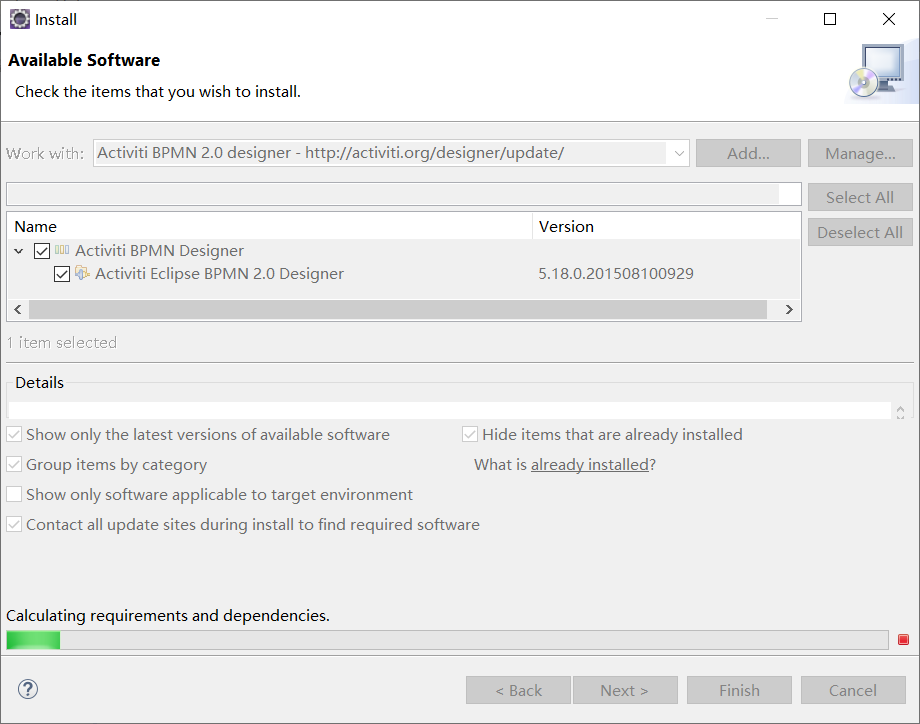Screen dimensions: 920x724
Task: Click the Finish button
Action: coord(739,690)
